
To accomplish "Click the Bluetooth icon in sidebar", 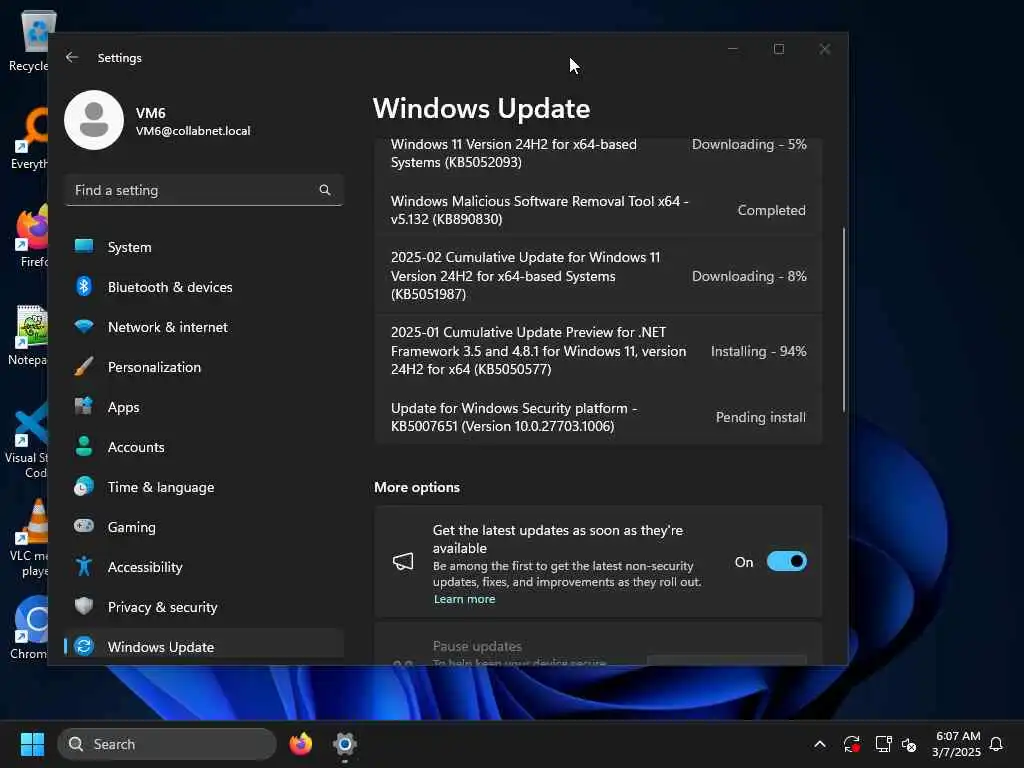I will click(x=84, y=286).
